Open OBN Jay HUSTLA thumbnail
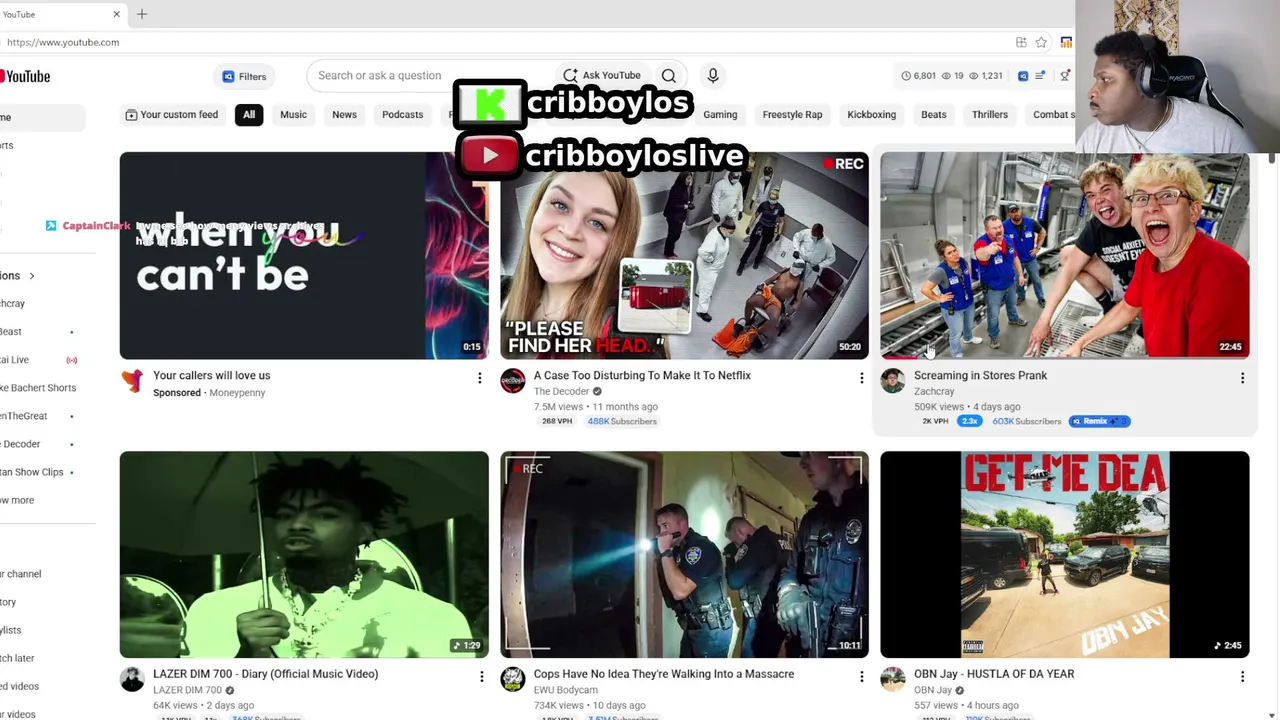Image resolution: width=1280 pixels, height=720 pixels. [x=1065, y=555]
